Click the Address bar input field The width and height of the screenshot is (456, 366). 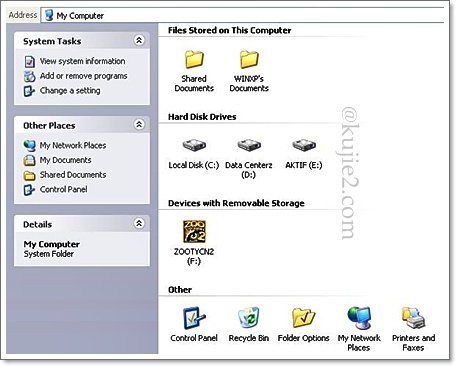click(x=243, y=15)
